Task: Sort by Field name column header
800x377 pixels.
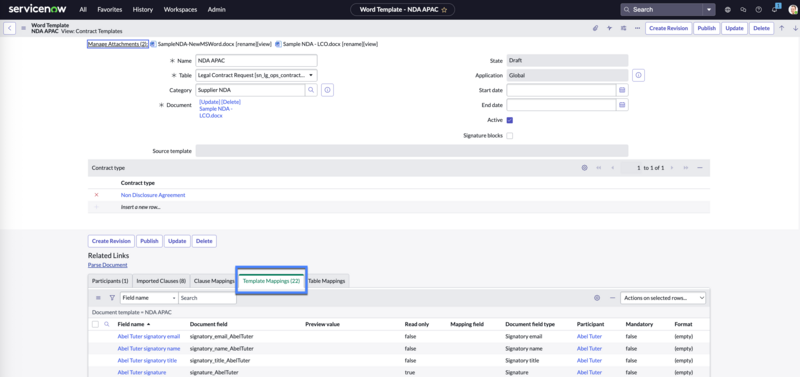Action: [131, 324]
